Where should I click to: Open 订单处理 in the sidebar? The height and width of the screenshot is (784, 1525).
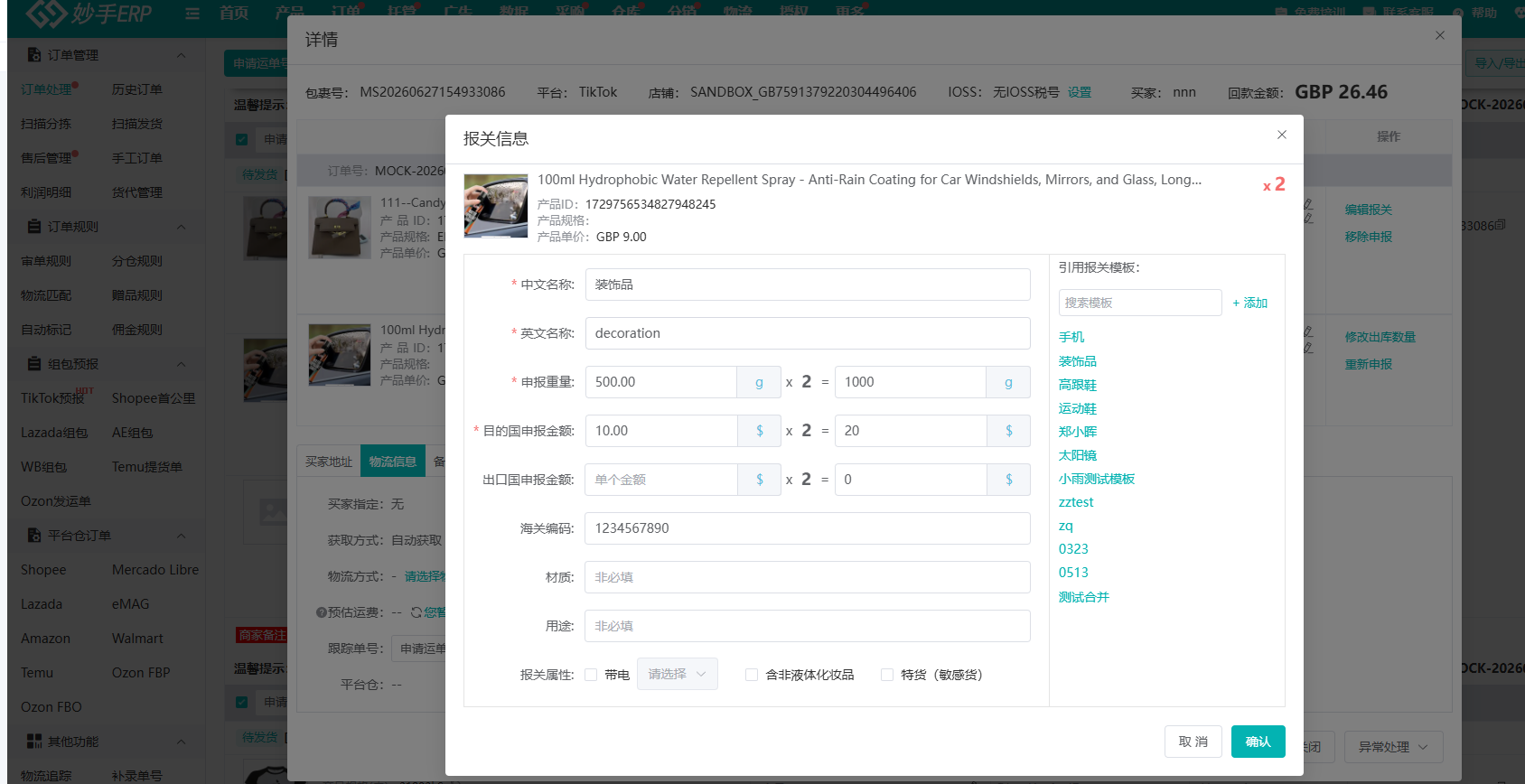tap(47, 89)
